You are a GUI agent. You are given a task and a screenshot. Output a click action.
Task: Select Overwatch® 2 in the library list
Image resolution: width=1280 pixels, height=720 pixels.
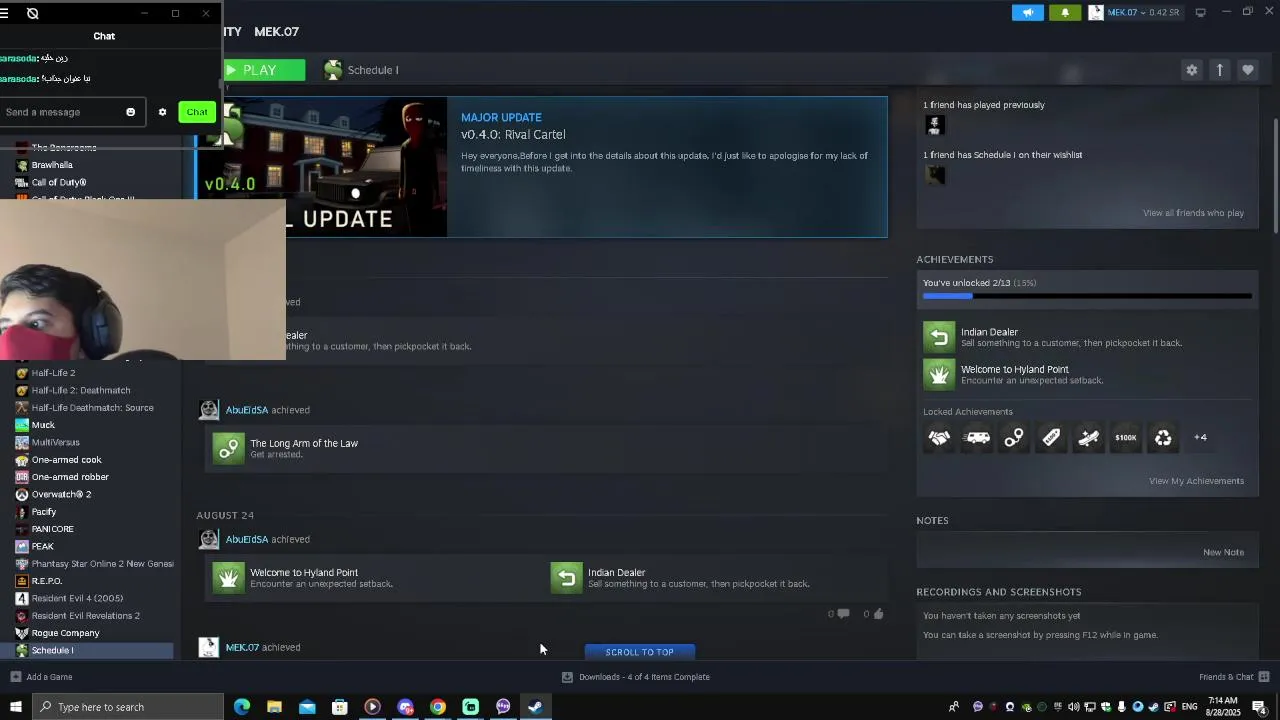(61, 494)
